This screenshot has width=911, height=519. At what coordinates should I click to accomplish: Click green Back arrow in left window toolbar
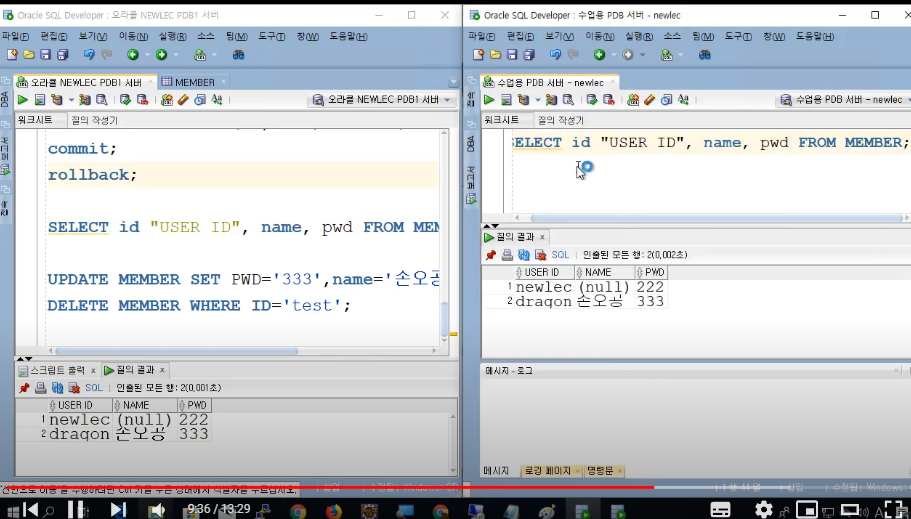(133, 55)
